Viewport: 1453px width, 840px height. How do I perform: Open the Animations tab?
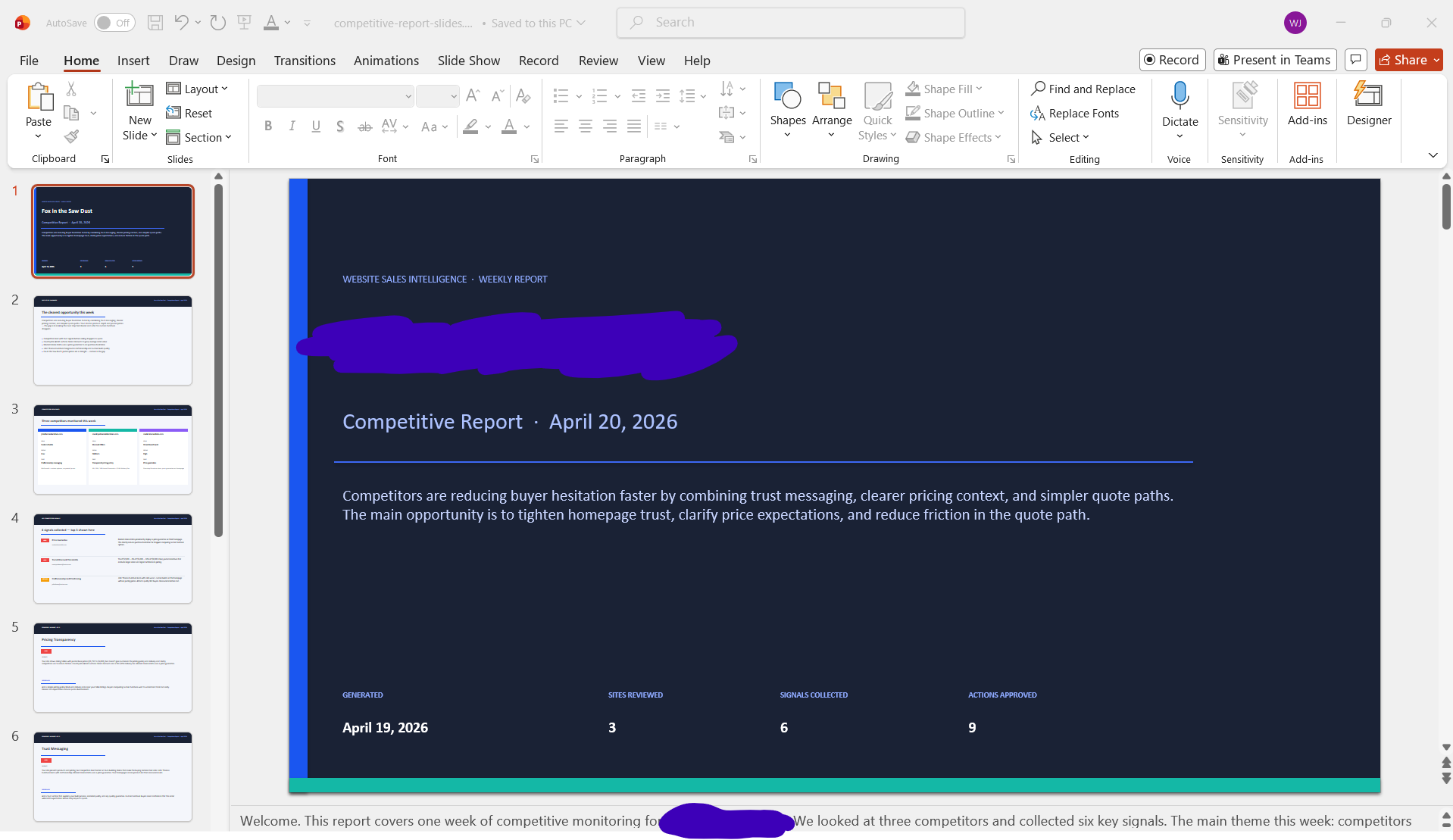pyautogui.click(x=386, y=61)
